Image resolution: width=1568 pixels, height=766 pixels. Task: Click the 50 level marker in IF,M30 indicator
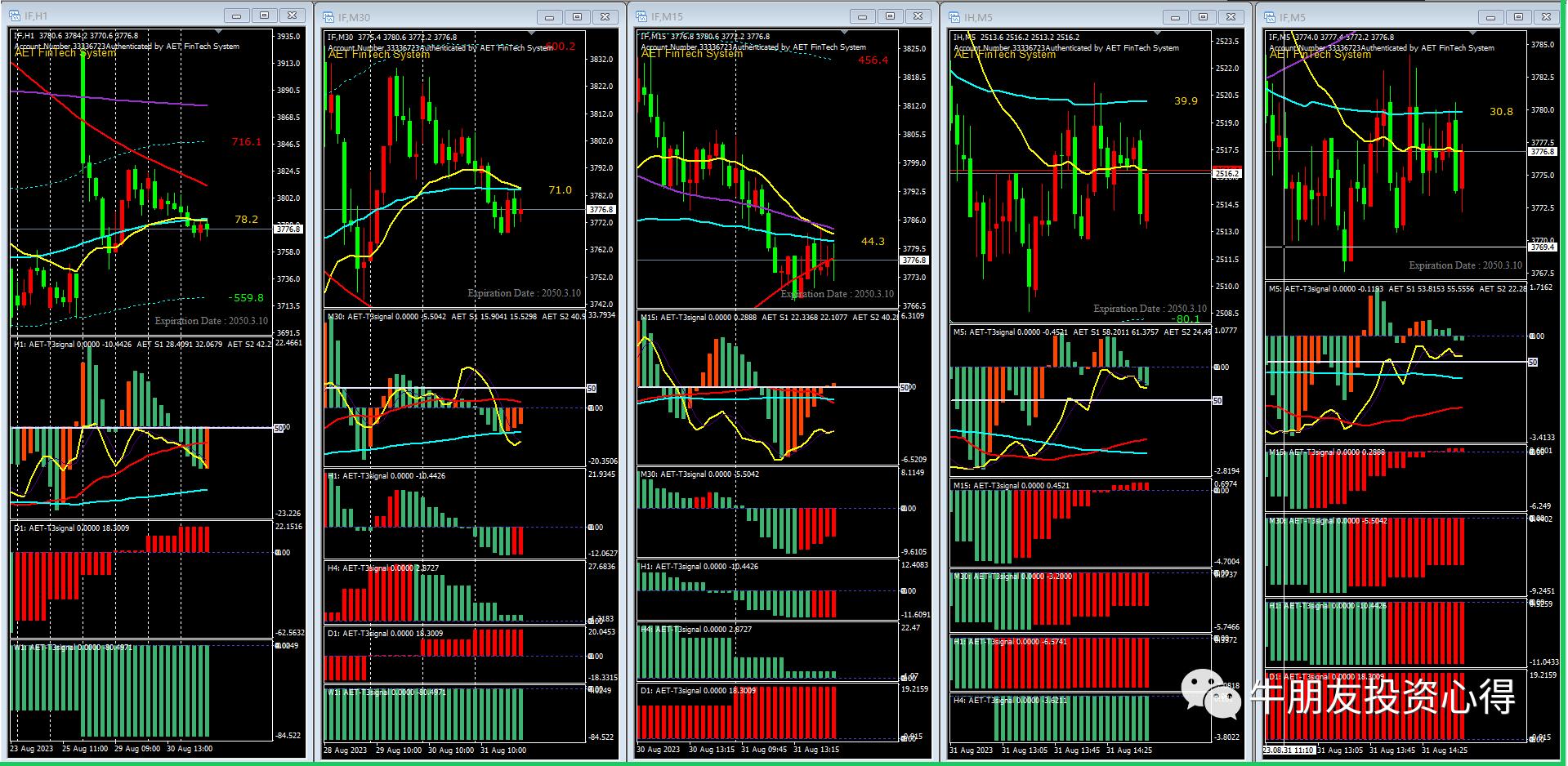coord(592,389)
